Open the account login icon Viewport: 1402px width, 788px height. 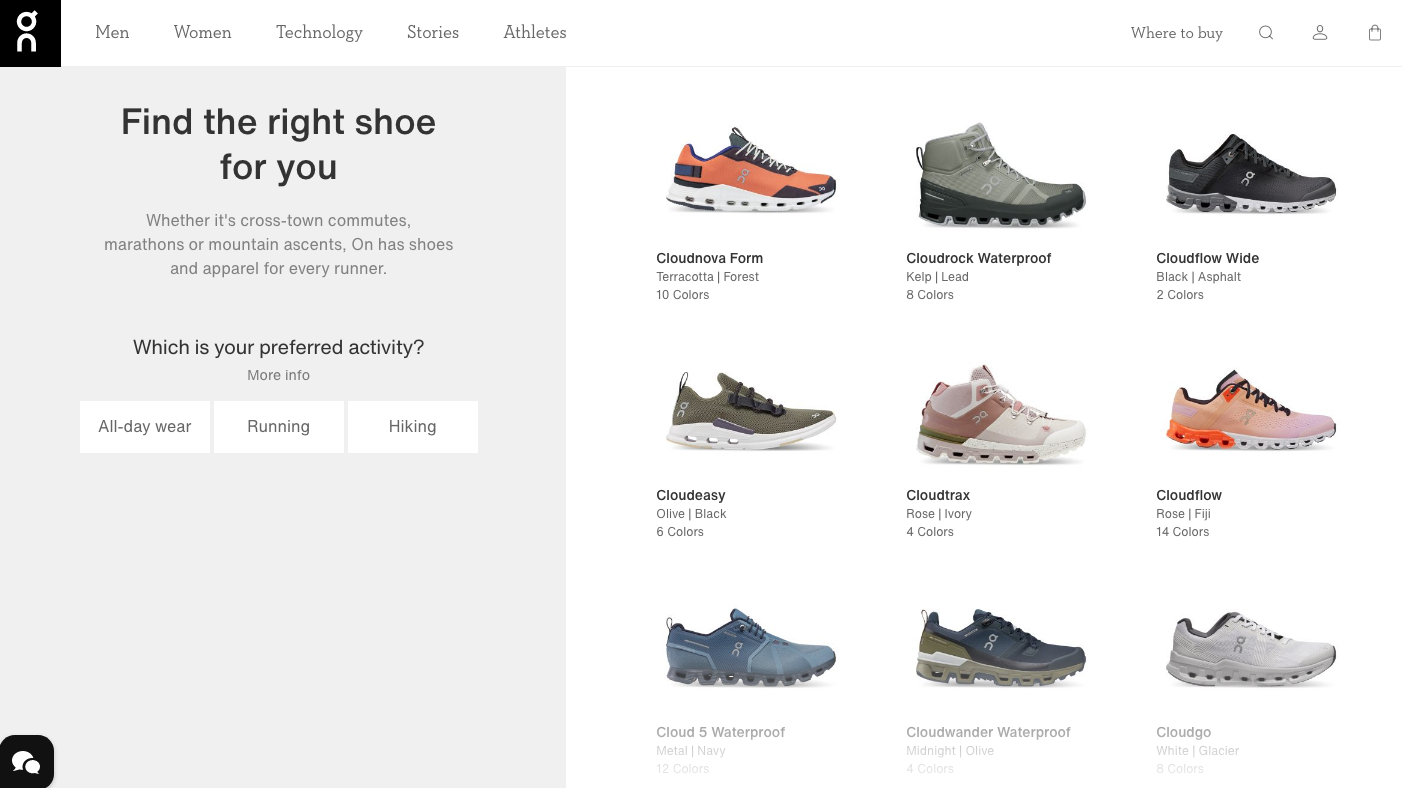click(x=1320, y=33)
